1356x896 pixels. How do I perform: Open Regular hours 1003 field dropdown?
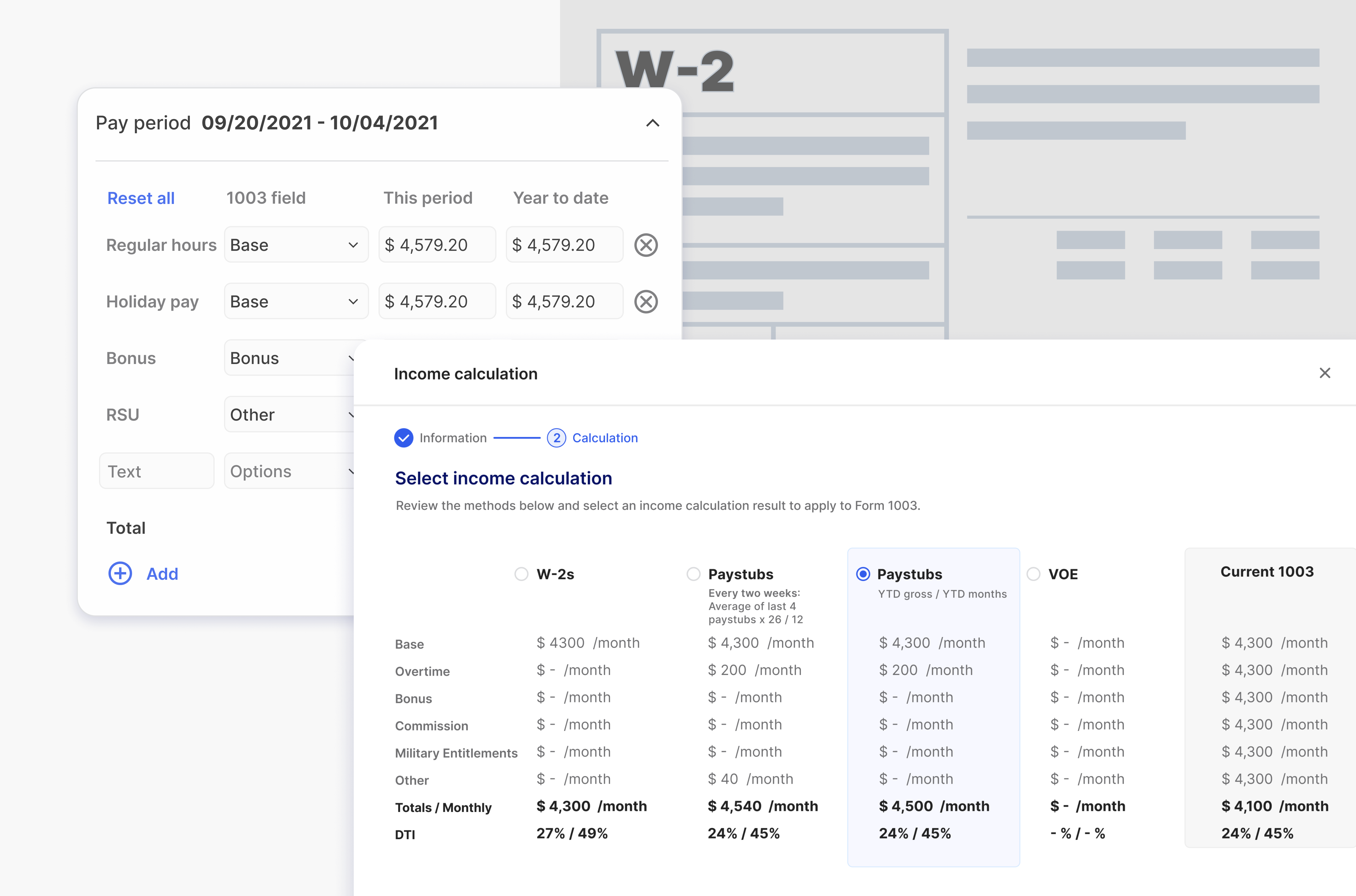click(296, 245)
